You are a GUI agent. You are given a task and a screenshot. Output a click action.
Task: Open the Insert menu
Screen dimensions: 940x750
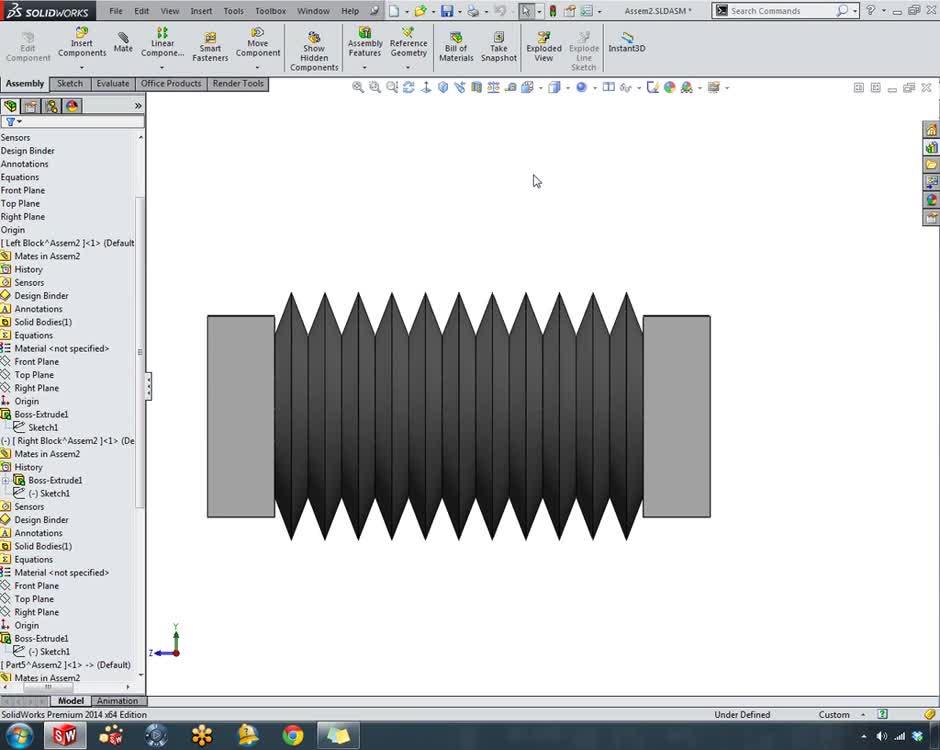[201, 11]
